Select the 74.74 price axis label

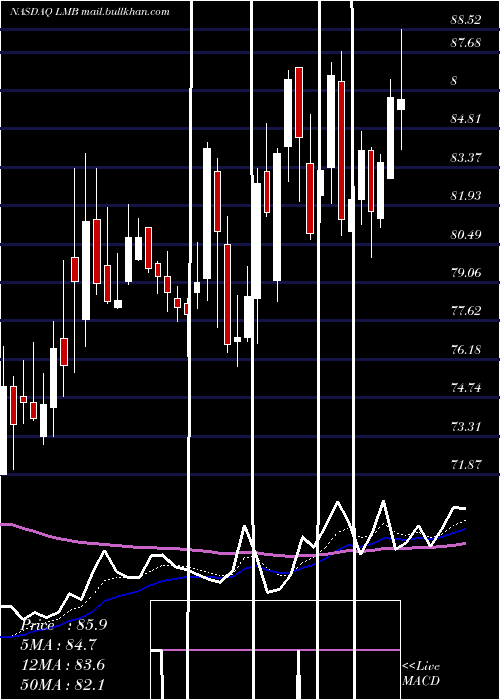(466, 388)
